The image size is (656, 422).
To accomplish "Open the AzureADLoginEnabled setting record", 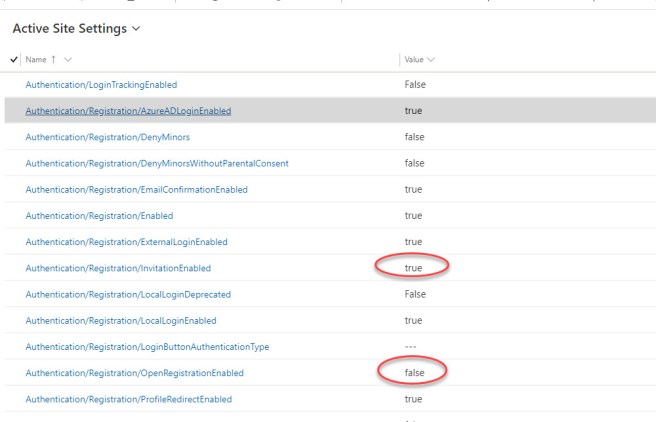I will [128, 111].
